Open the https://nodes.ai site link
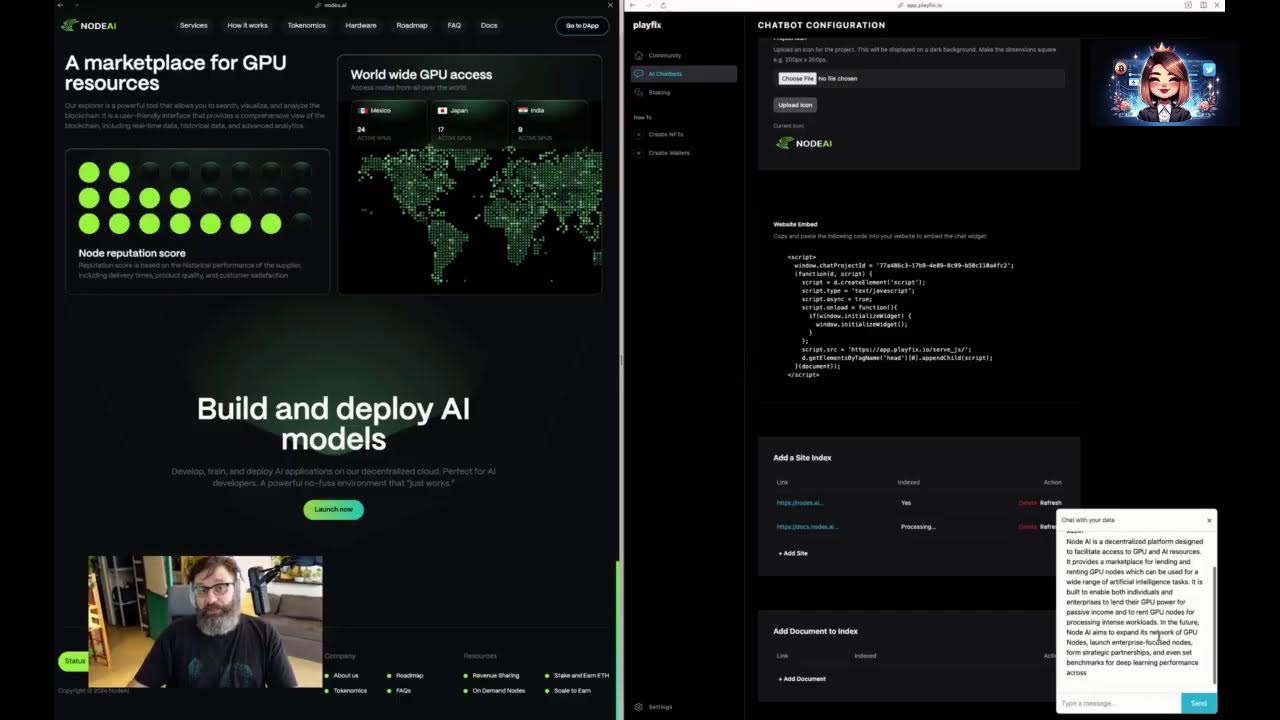1280x720 pixels. pyautogui.click(x=800, y=503)
